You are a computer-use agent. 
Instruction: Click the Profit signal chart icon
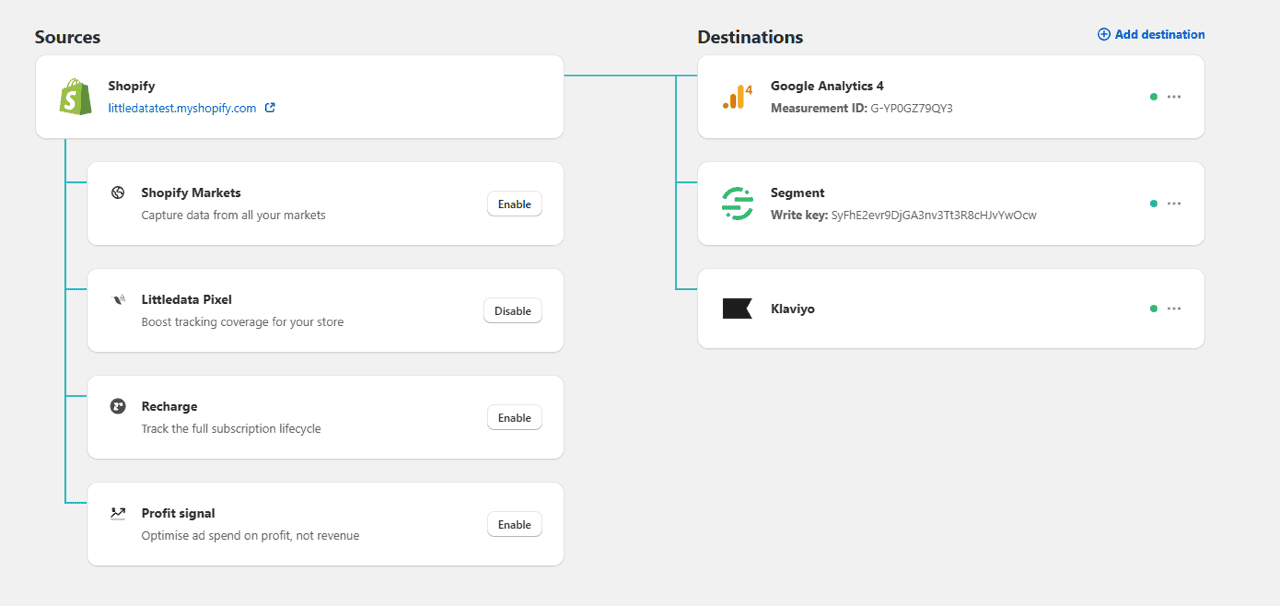point(118,513)
